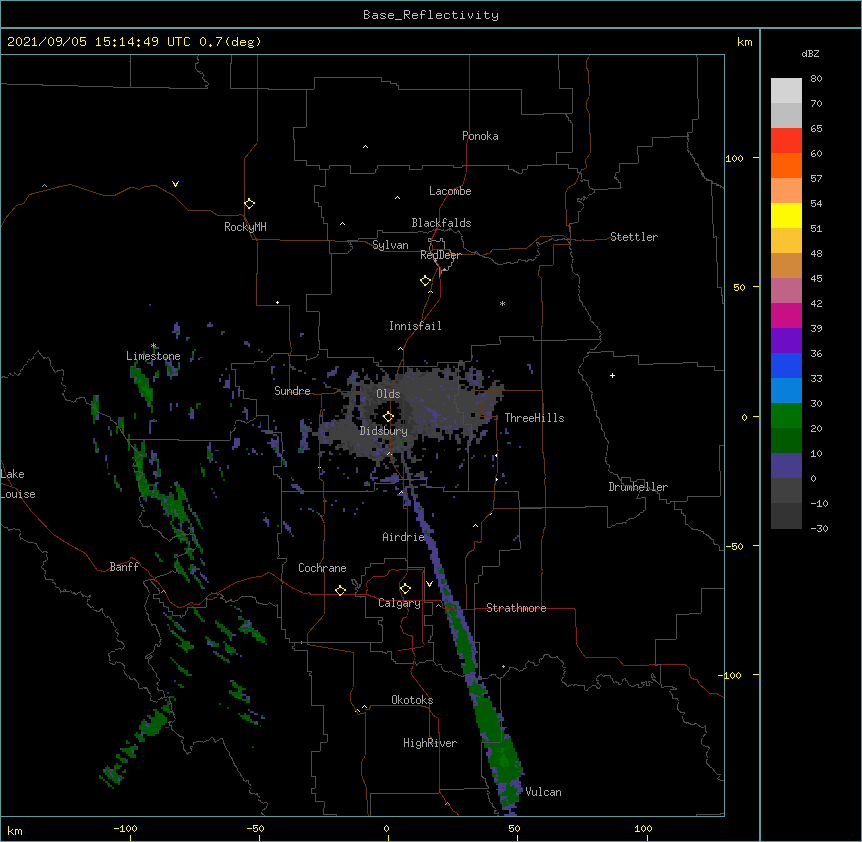The image size is (862, 842).
Task: Click the yellow diamond marker west of Calgary near Cochrane
Action: (340, 590)
